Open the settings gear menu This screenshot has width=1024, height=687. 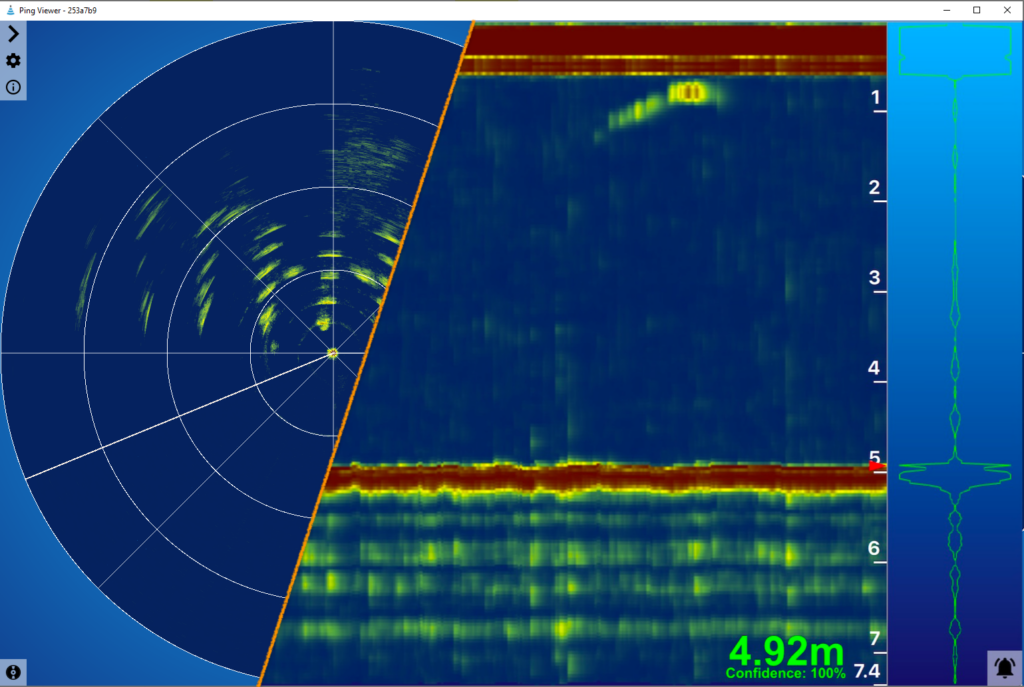point(13,60)
